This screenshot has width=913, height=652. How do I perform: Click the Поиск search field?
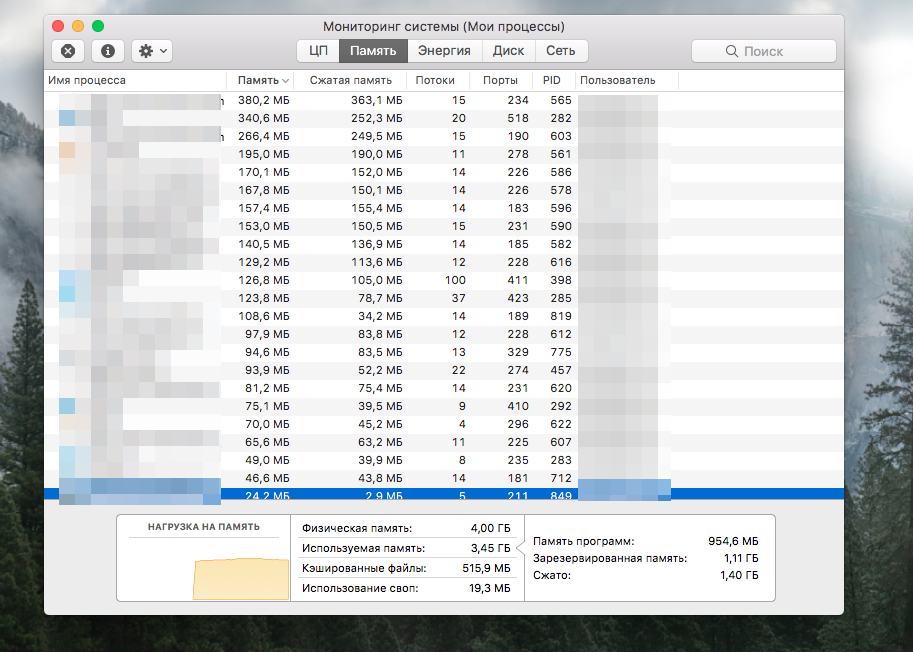764,51
